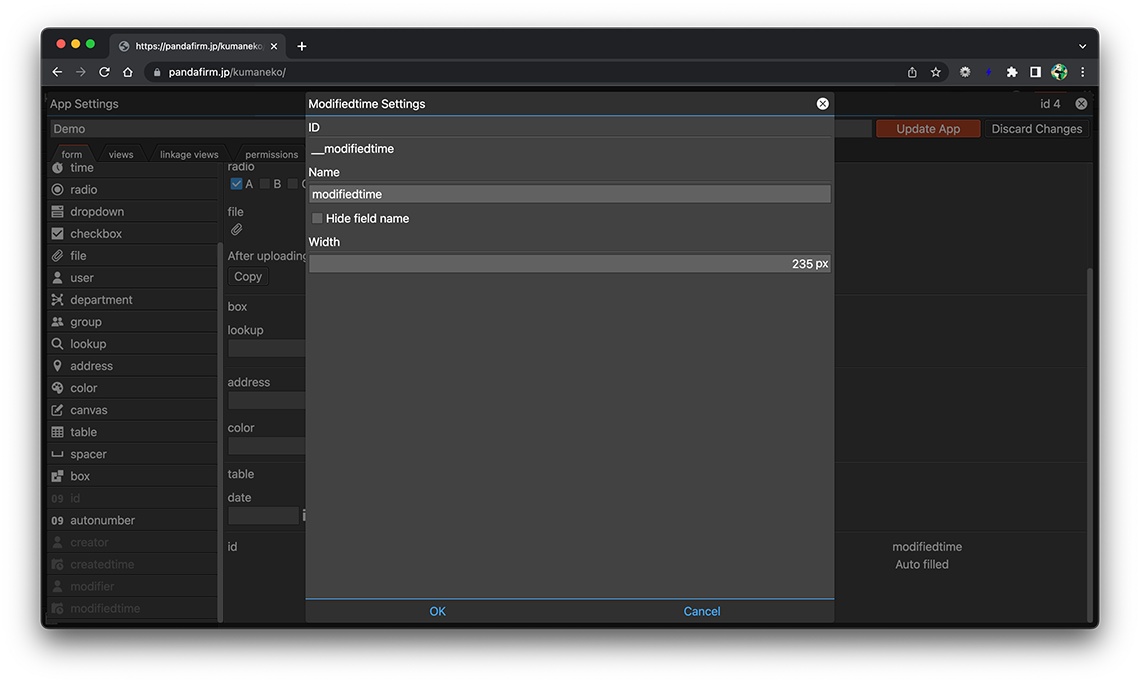
Task: Click the table grid field icon
Action: [x=58, y=432]
